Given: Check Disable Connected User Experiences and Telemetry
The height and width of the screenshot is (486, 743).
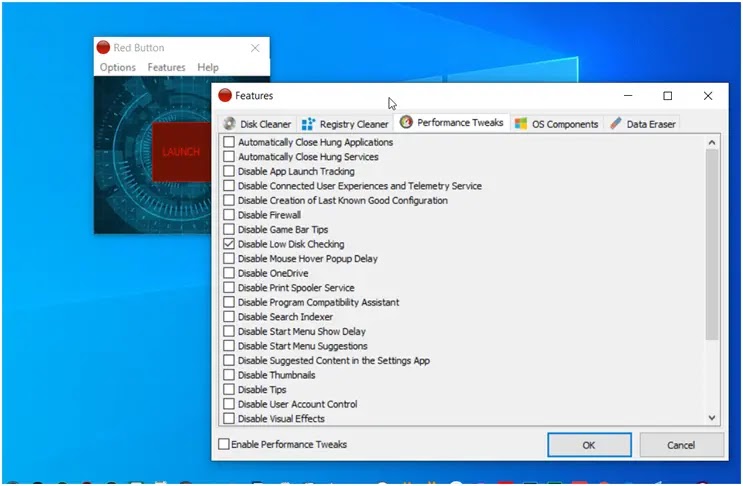Looking at the screenshot, I should point(229,186).
